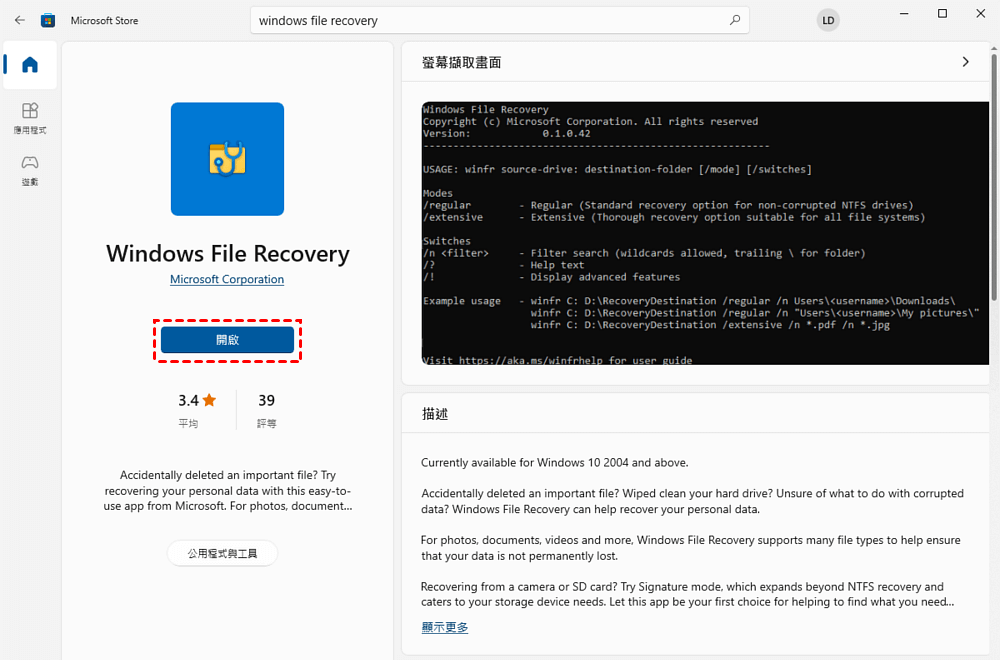Click the blue 開啟 open button
1000x660 pixels.
click(227, 340)
